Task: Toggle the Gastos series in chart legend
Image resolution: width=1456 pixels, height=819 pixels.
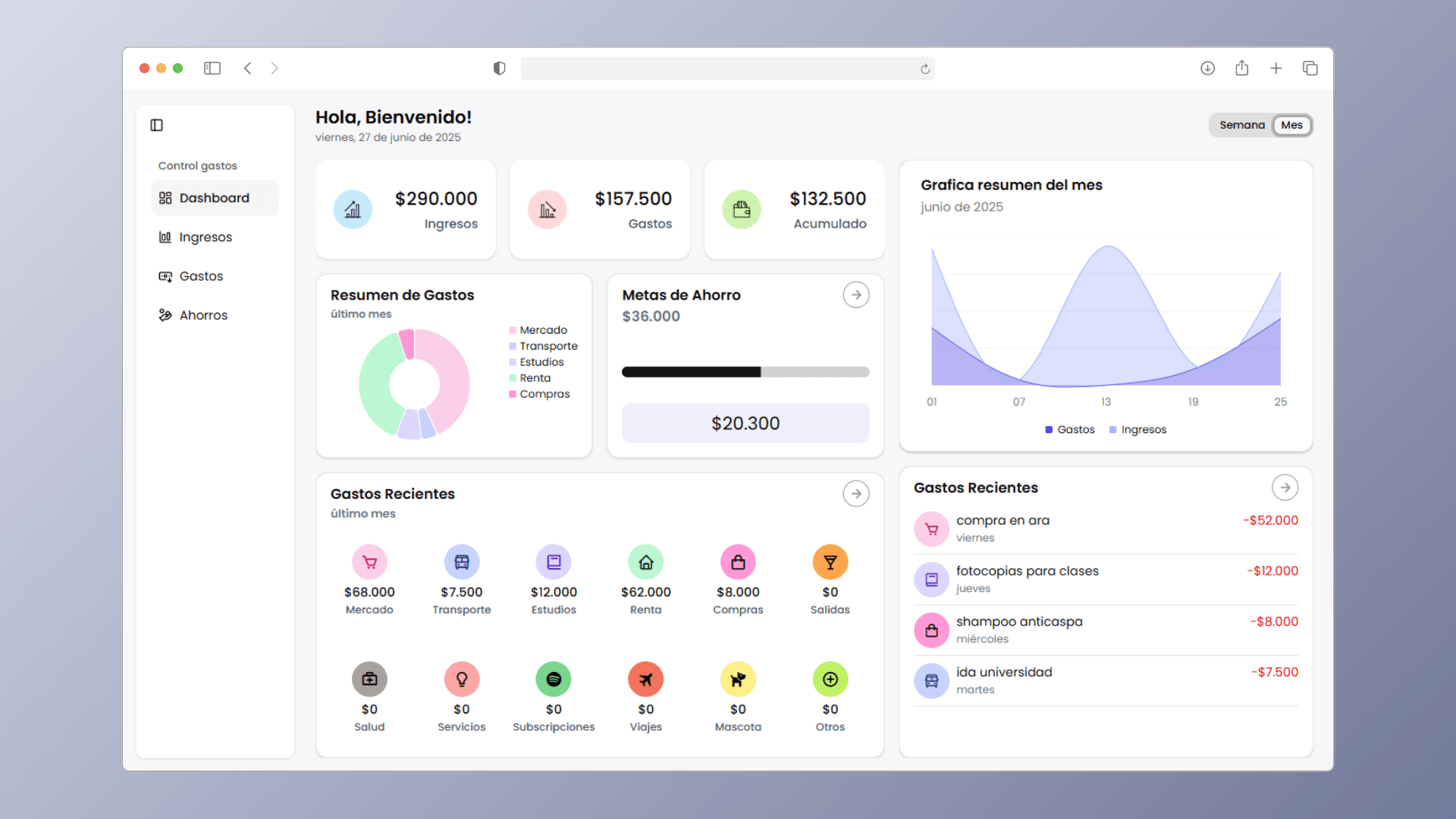Action: tap(1070, 429)
